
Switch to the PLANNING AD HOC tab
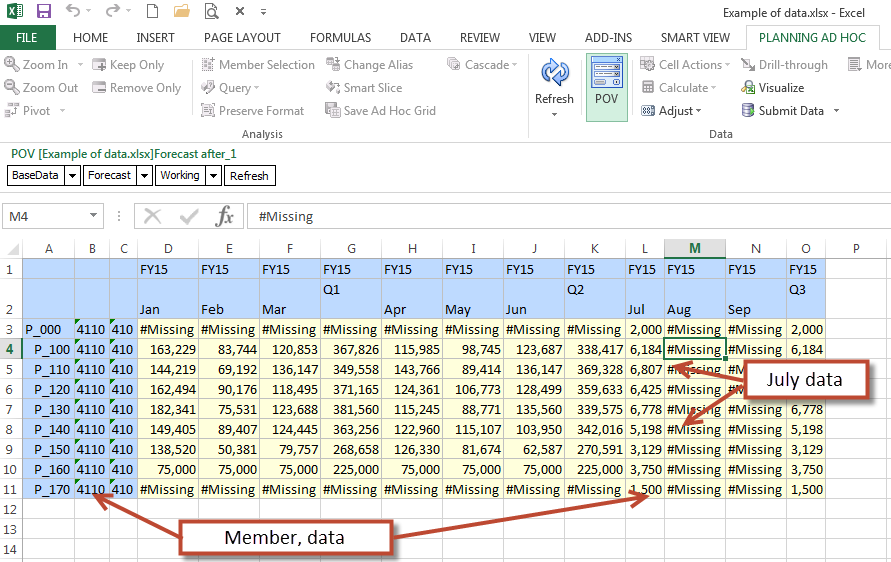812,38
